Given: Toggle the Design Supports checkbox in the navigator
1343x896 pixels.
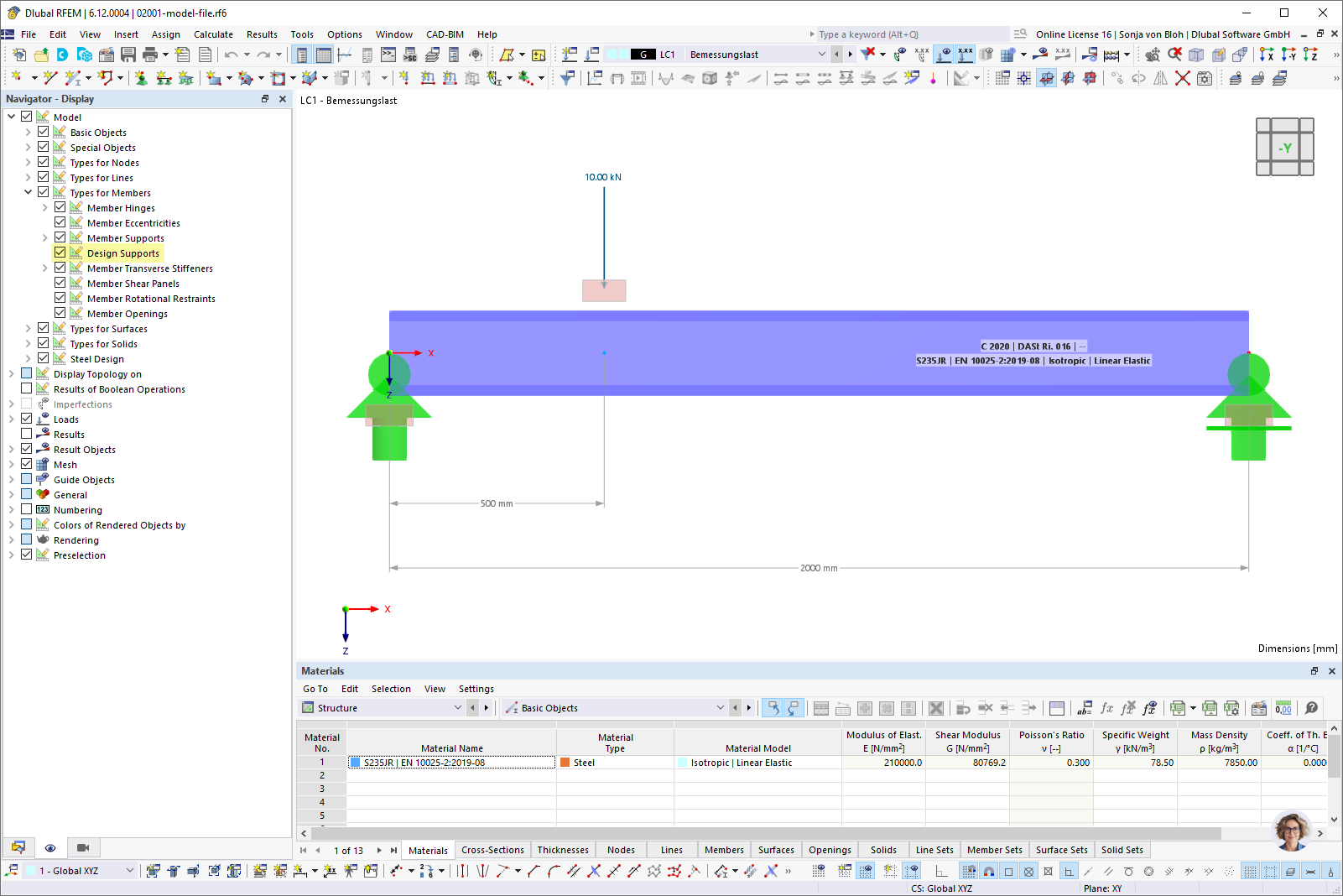Looking at the screenshot, I should [60, 253].
